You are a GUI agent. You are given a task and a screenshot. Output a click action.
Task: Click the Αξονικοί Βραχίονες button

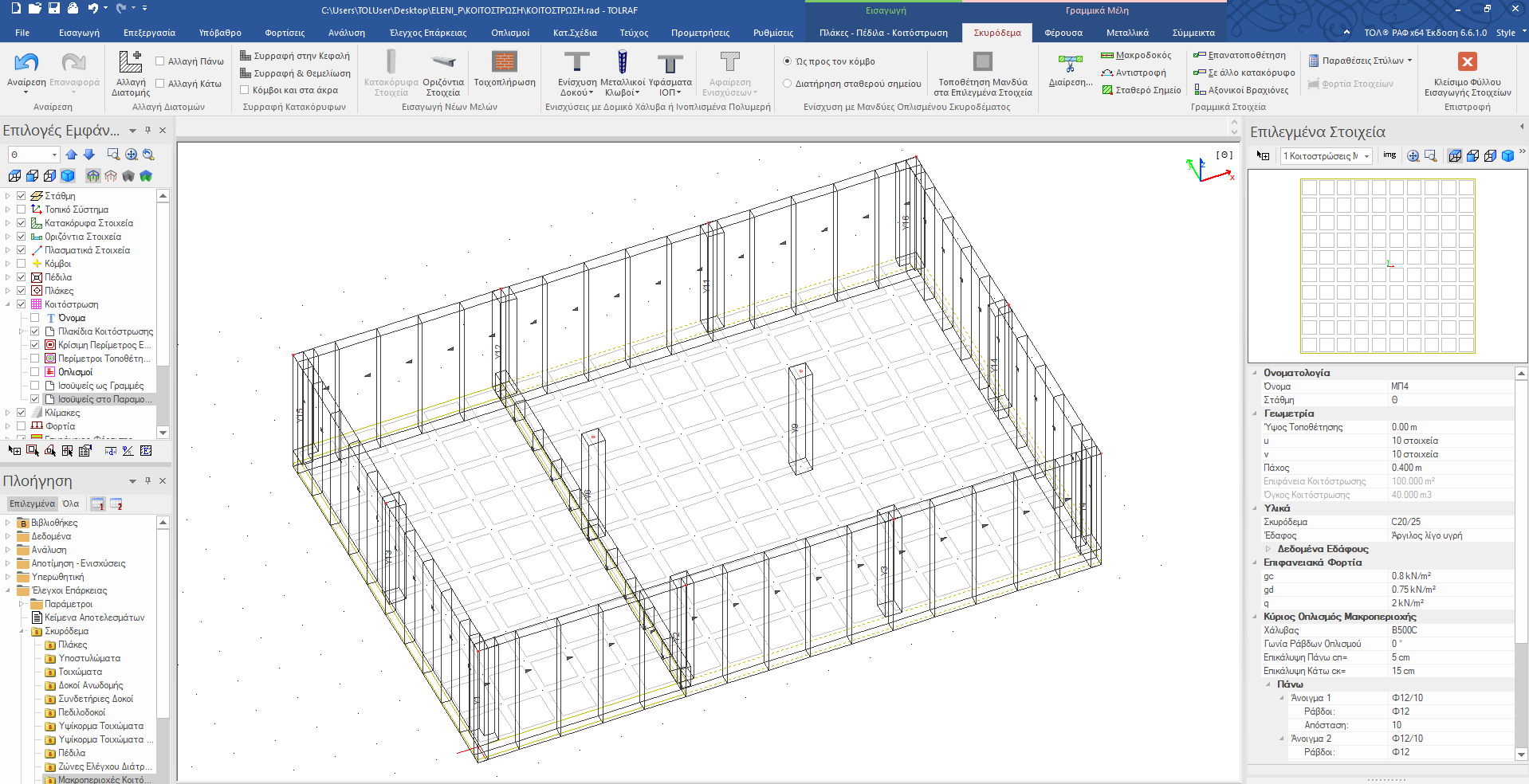click(x=1240, y=90)
